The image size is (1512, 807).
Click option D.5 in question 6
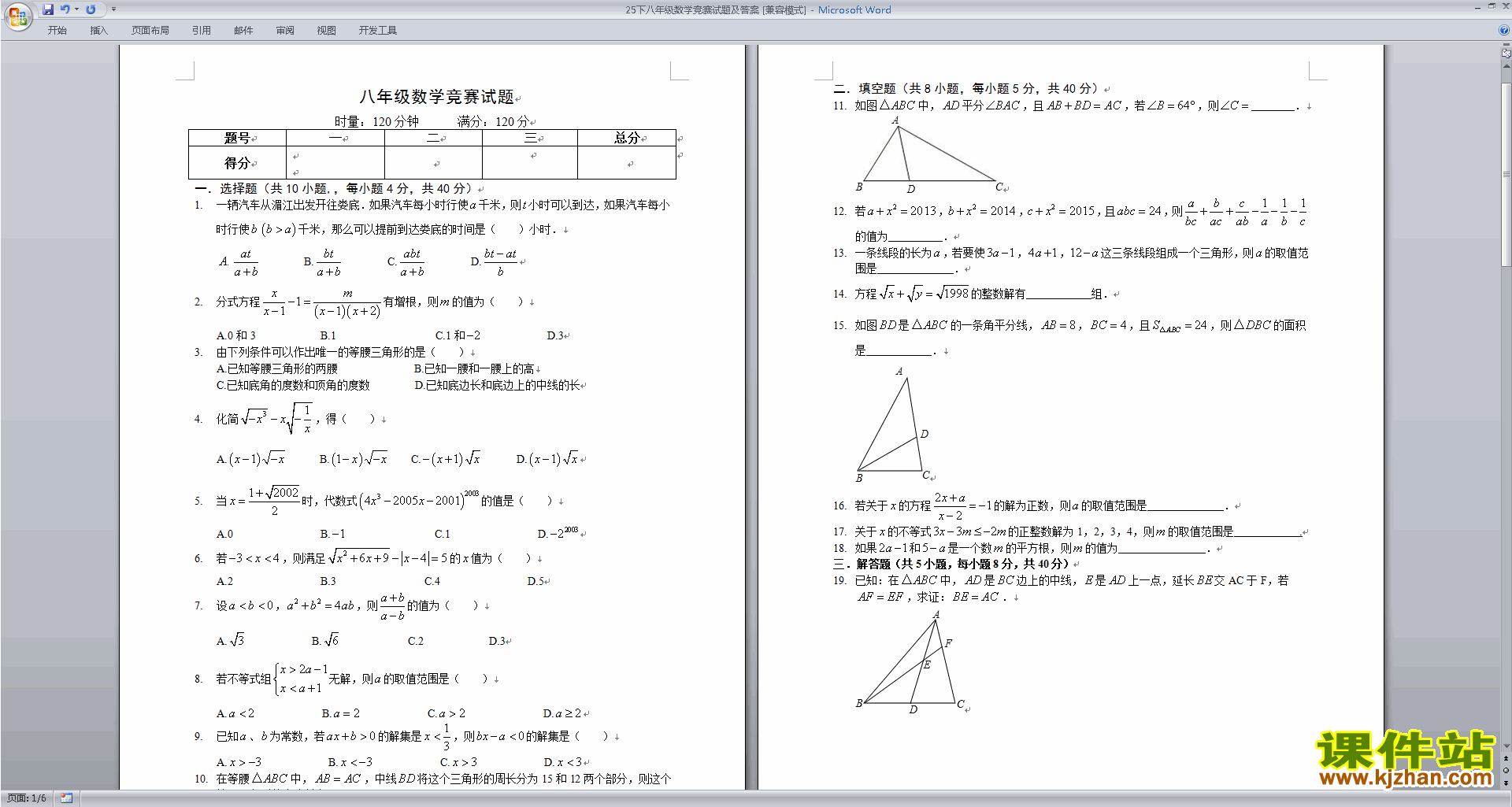click(535, 581)
